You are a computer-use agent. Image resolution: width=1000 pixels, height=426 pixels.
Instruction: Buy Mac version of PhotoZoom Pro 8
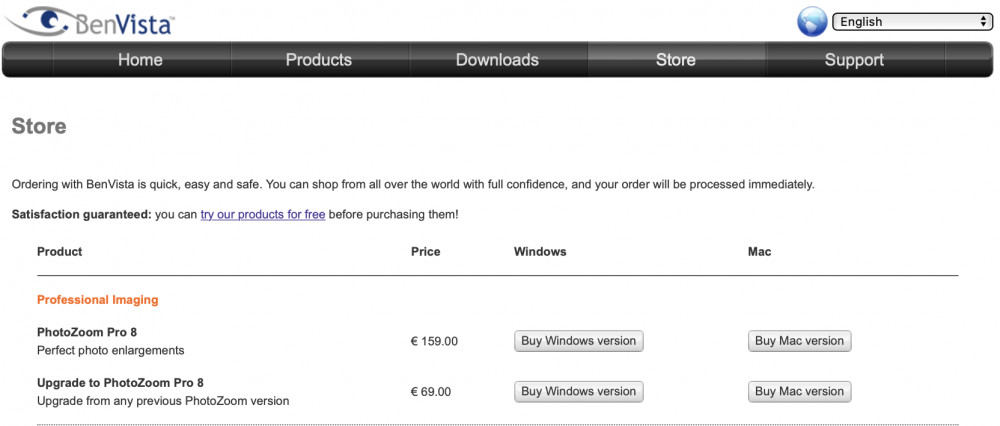point(799,341)
